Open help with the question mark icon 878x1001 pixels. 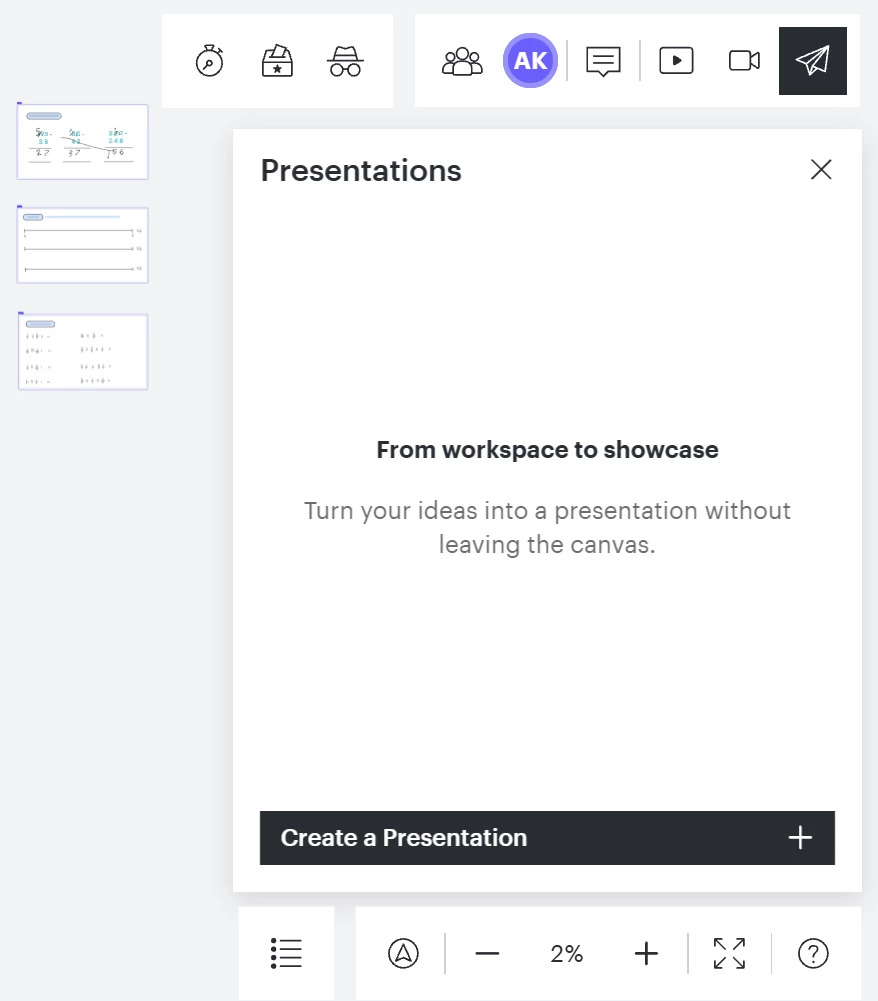coord(813,954)
